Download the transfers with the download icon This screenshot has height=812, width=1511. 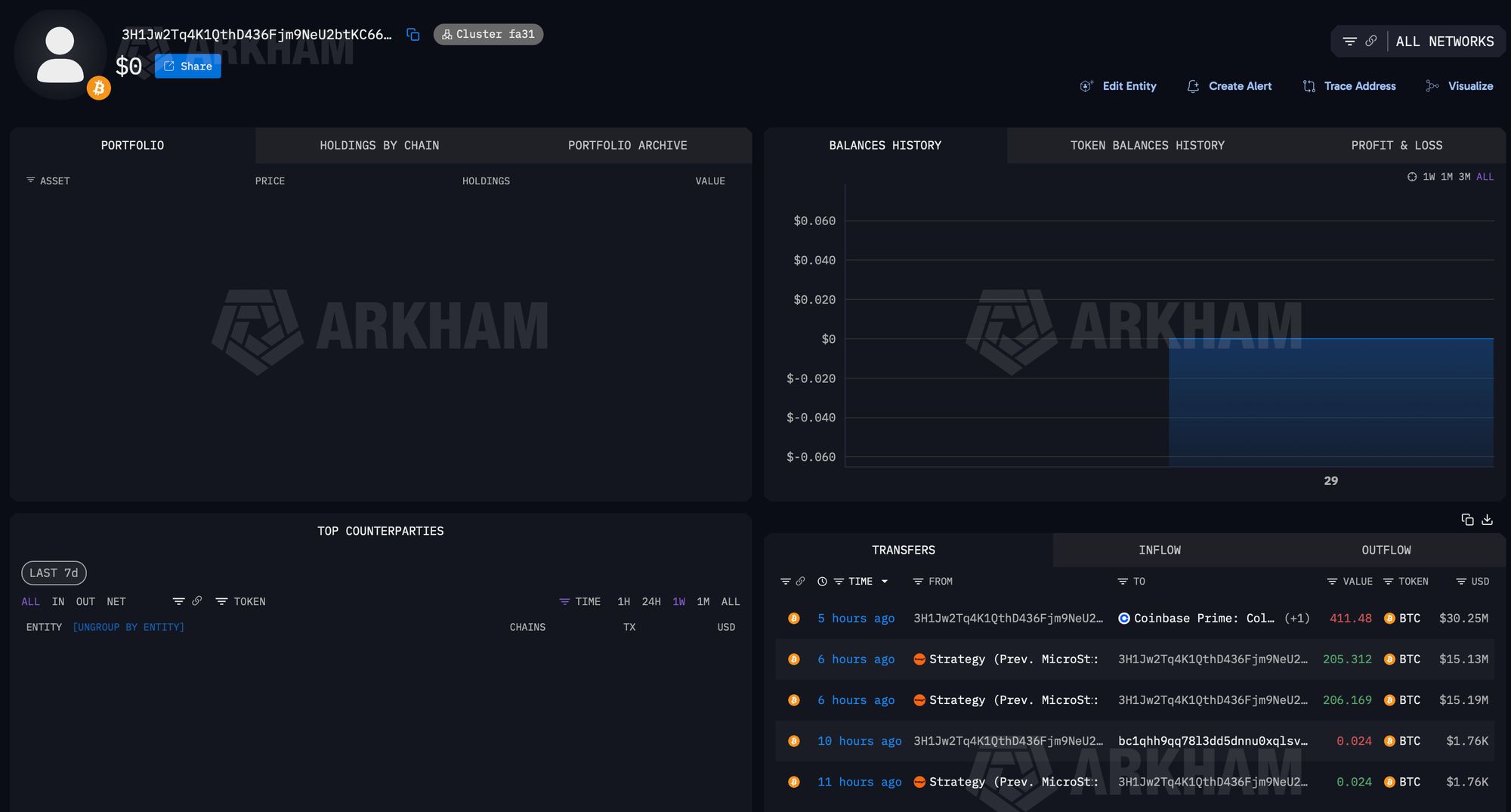click(1487, 520)
